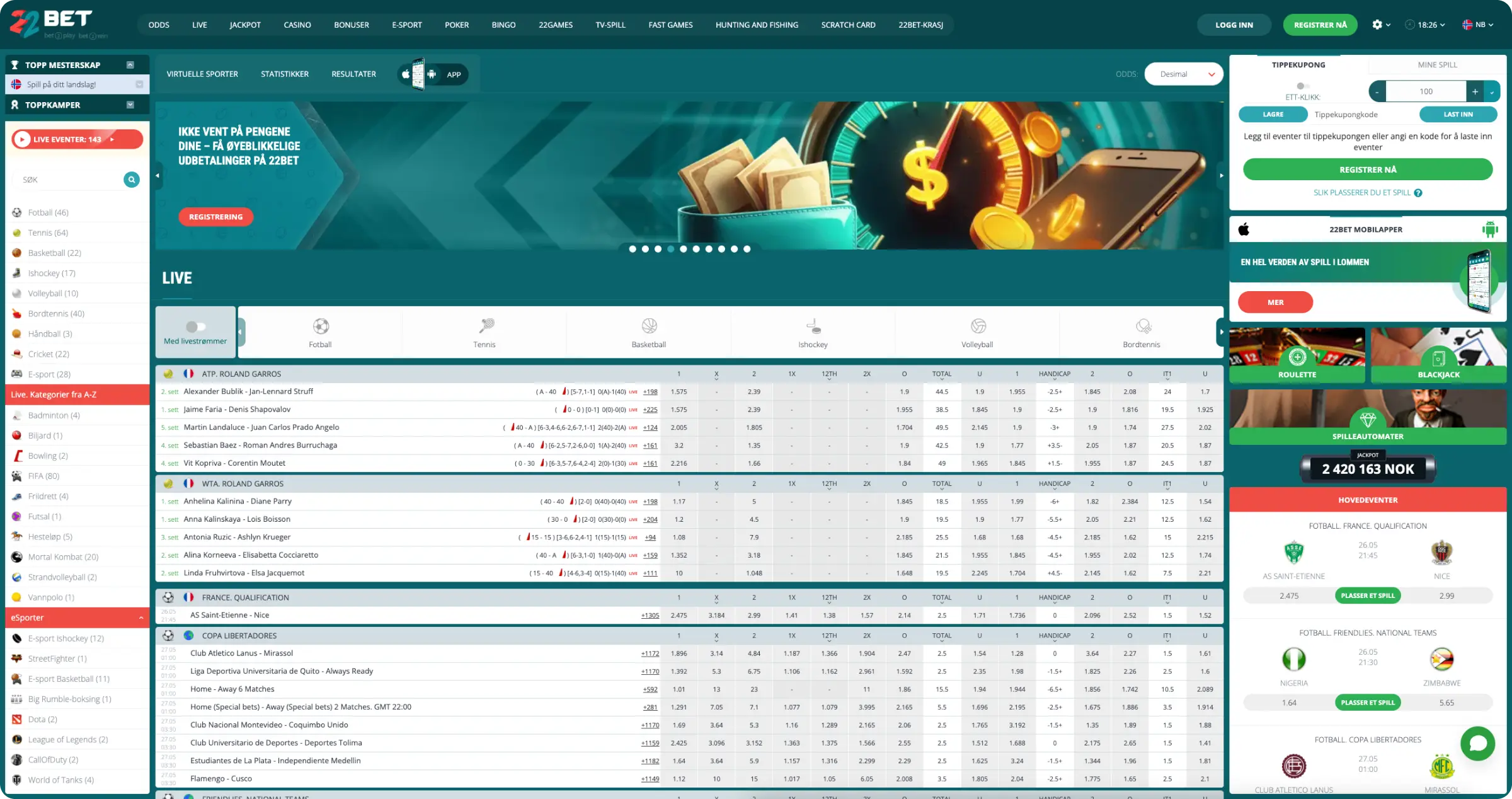Image resolution: width=1512 pixels, height=799 pixels.
Task: Open the Spilleautomater thumbnail
Action: pos(1368,417)
